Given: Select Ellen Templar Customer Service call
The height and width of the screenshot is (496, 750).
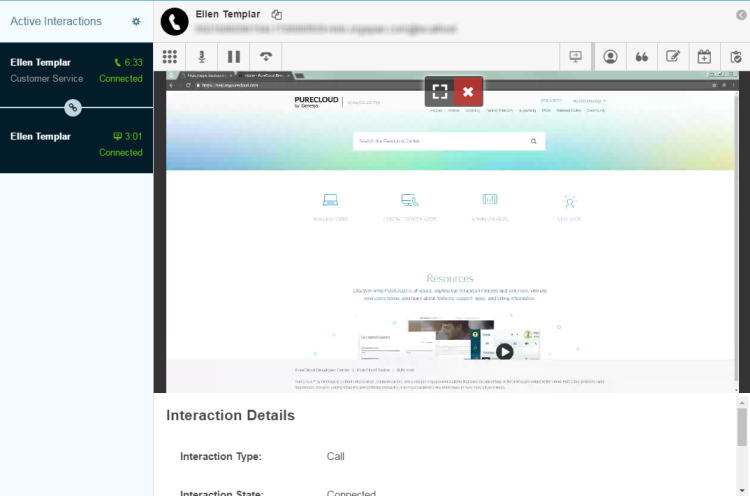Looking at the screenshot, I should [76, 70].
